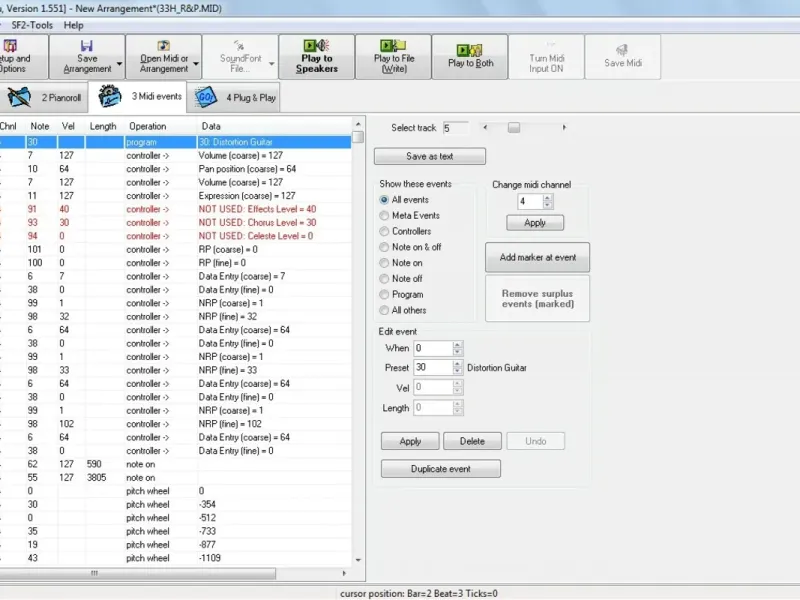Viewport: 800px width, 600px height.
Task: Click the horizontal scrollbar right arrow
Action: (344, 573)
